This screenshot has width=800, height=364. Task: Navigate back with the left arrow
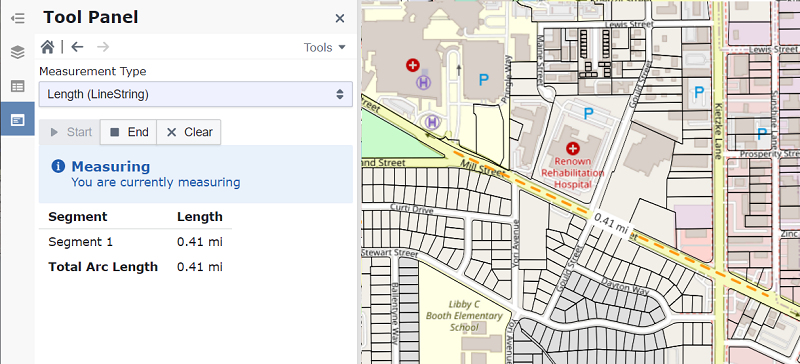(77, 47)
